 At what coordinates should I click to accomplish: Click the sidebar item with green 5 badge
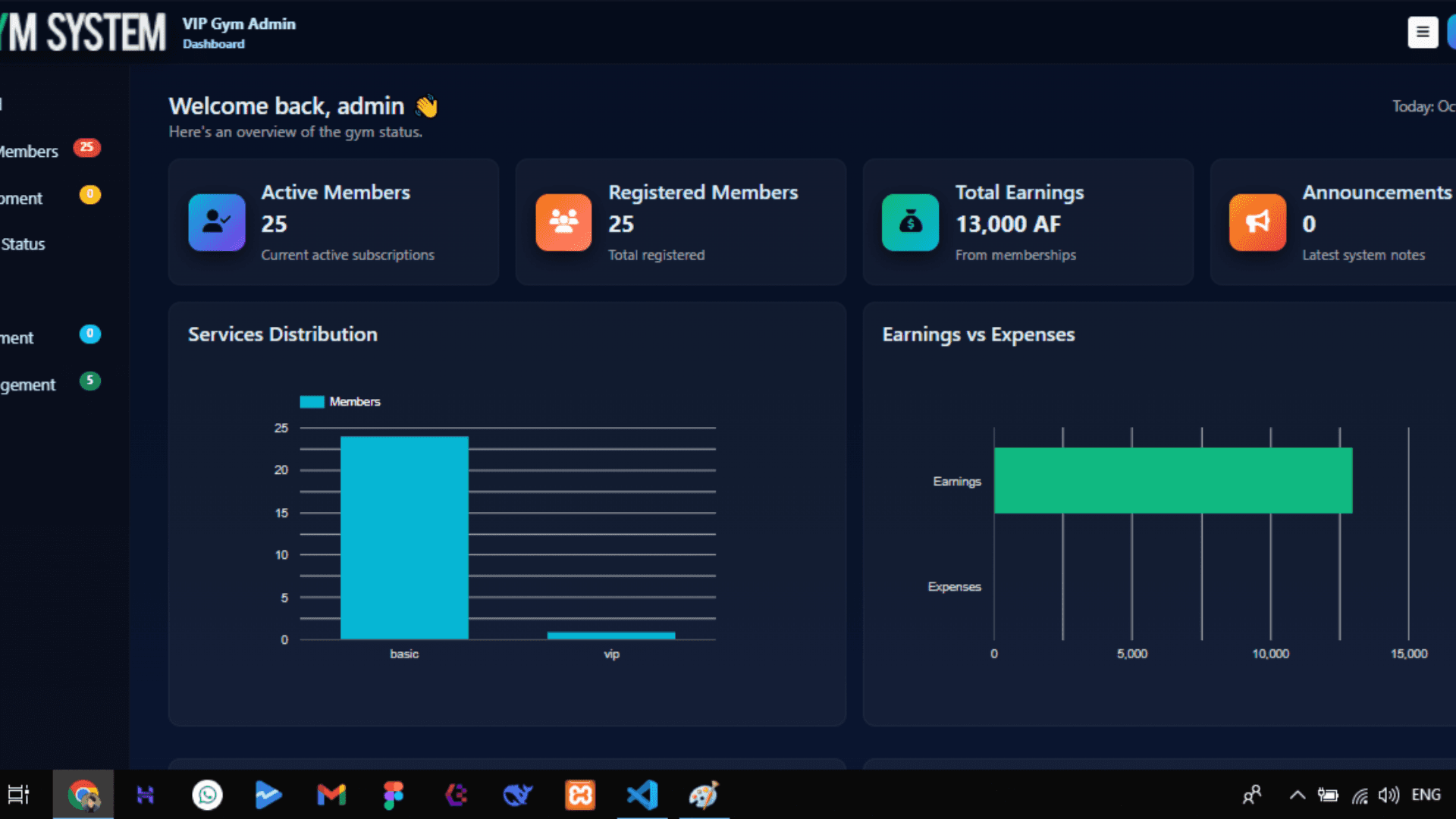(29, 384)
